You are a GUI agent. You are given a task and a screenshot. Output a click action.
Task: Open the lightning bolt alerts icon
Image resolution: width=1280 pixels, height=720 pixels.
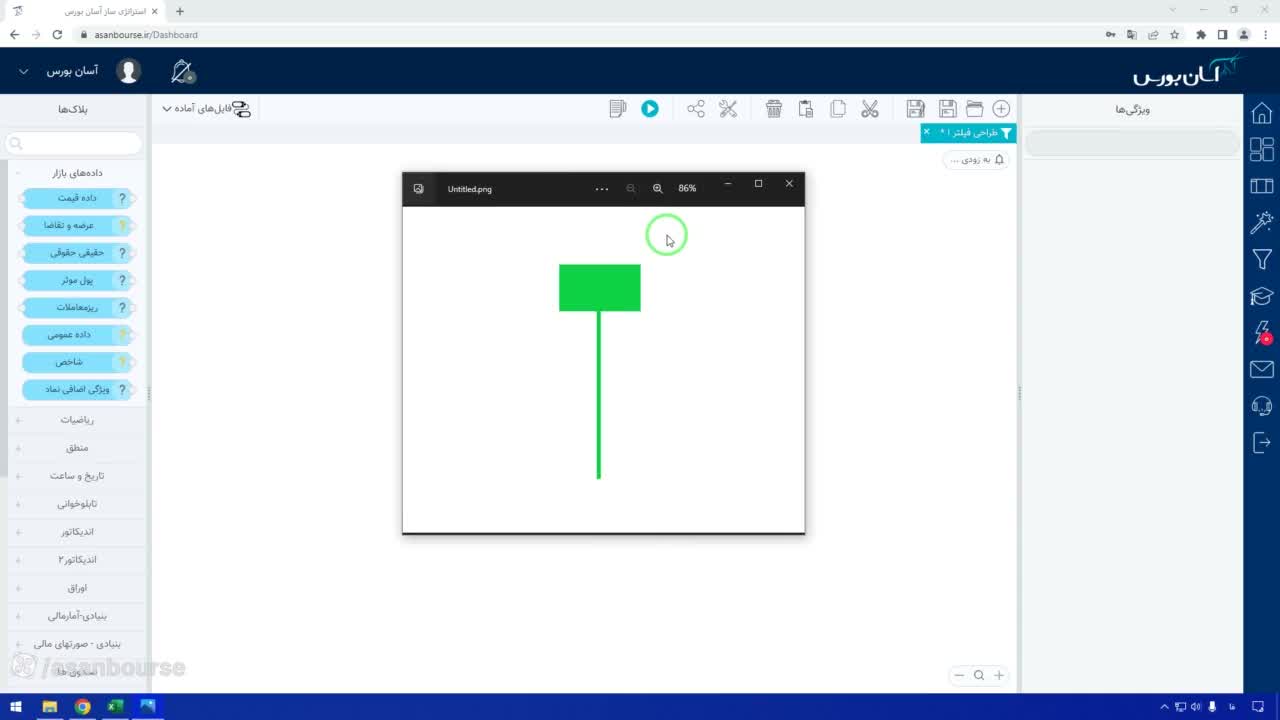1262,333
